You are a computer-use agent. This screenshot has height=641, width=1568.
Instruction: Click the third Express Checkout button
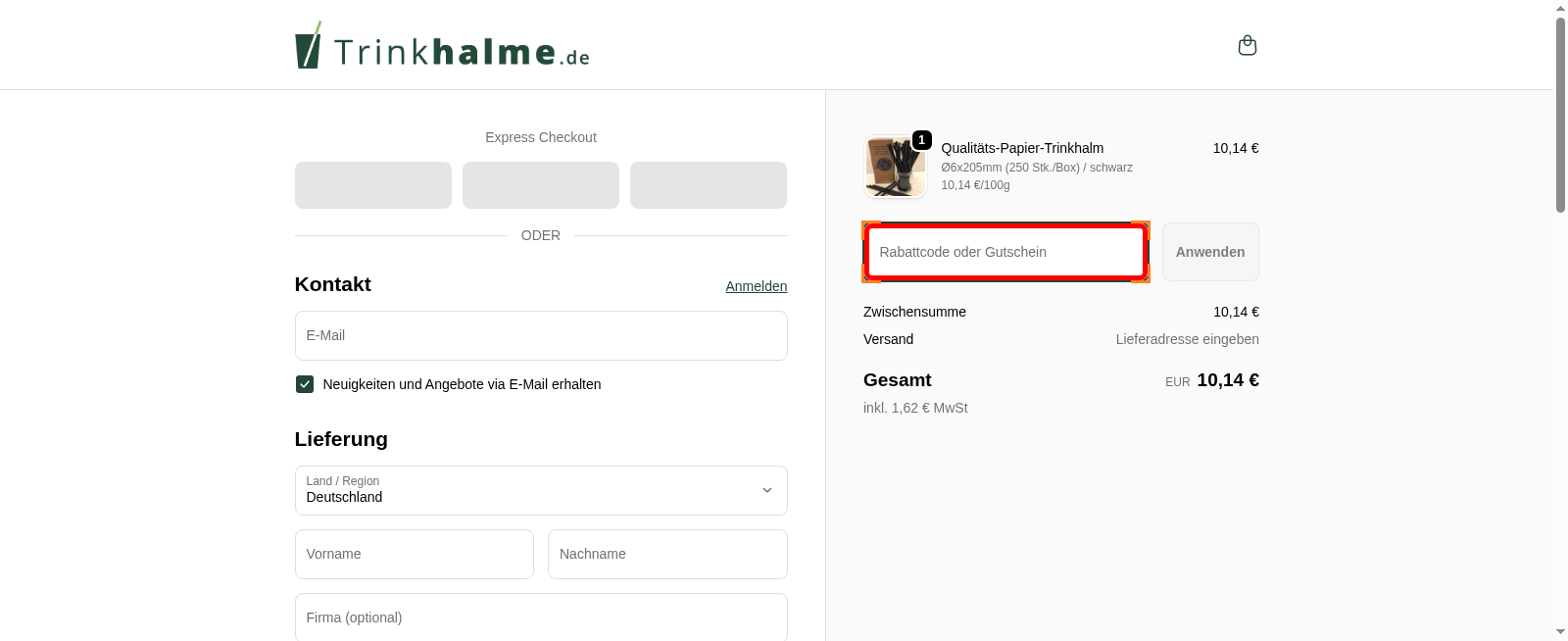tap(709, 185)
